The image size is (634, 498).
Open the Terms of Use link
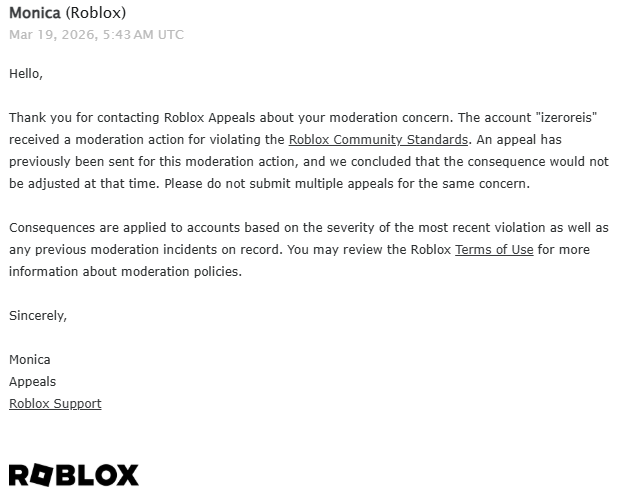pos(494,249)
